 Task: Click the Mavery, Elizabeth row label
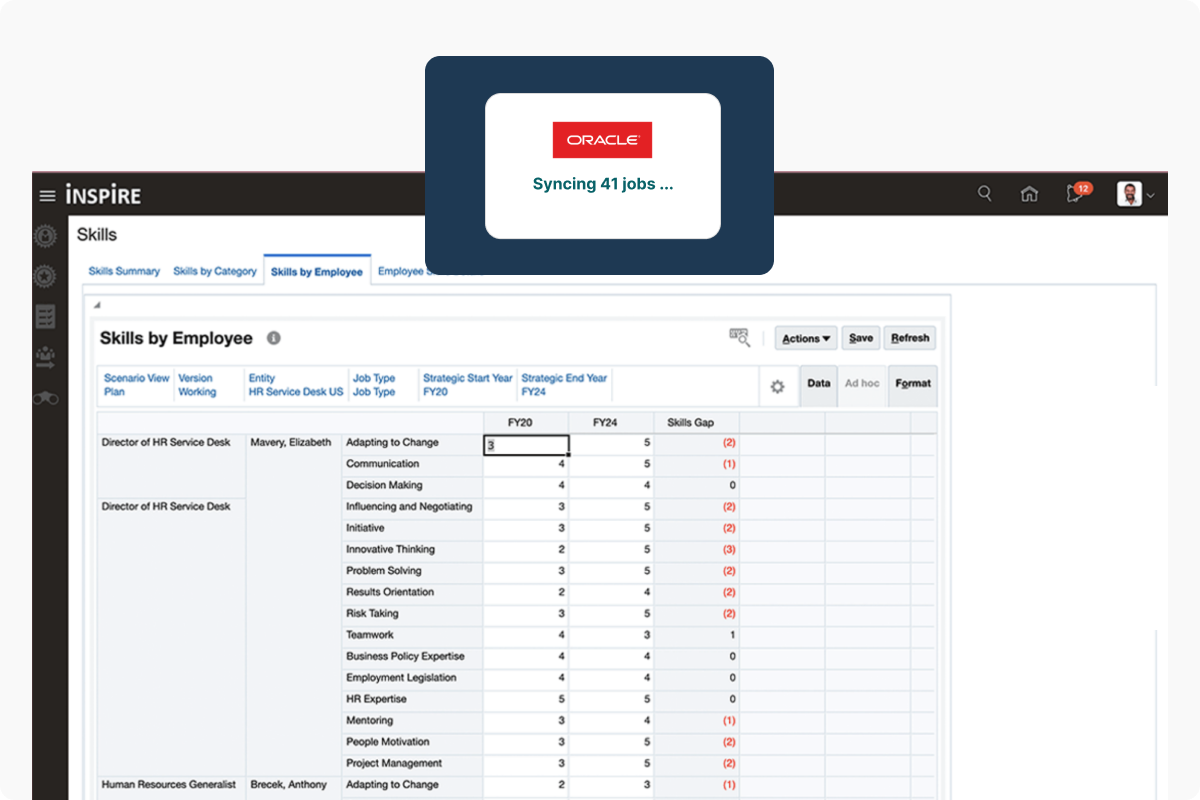point(290,442)
